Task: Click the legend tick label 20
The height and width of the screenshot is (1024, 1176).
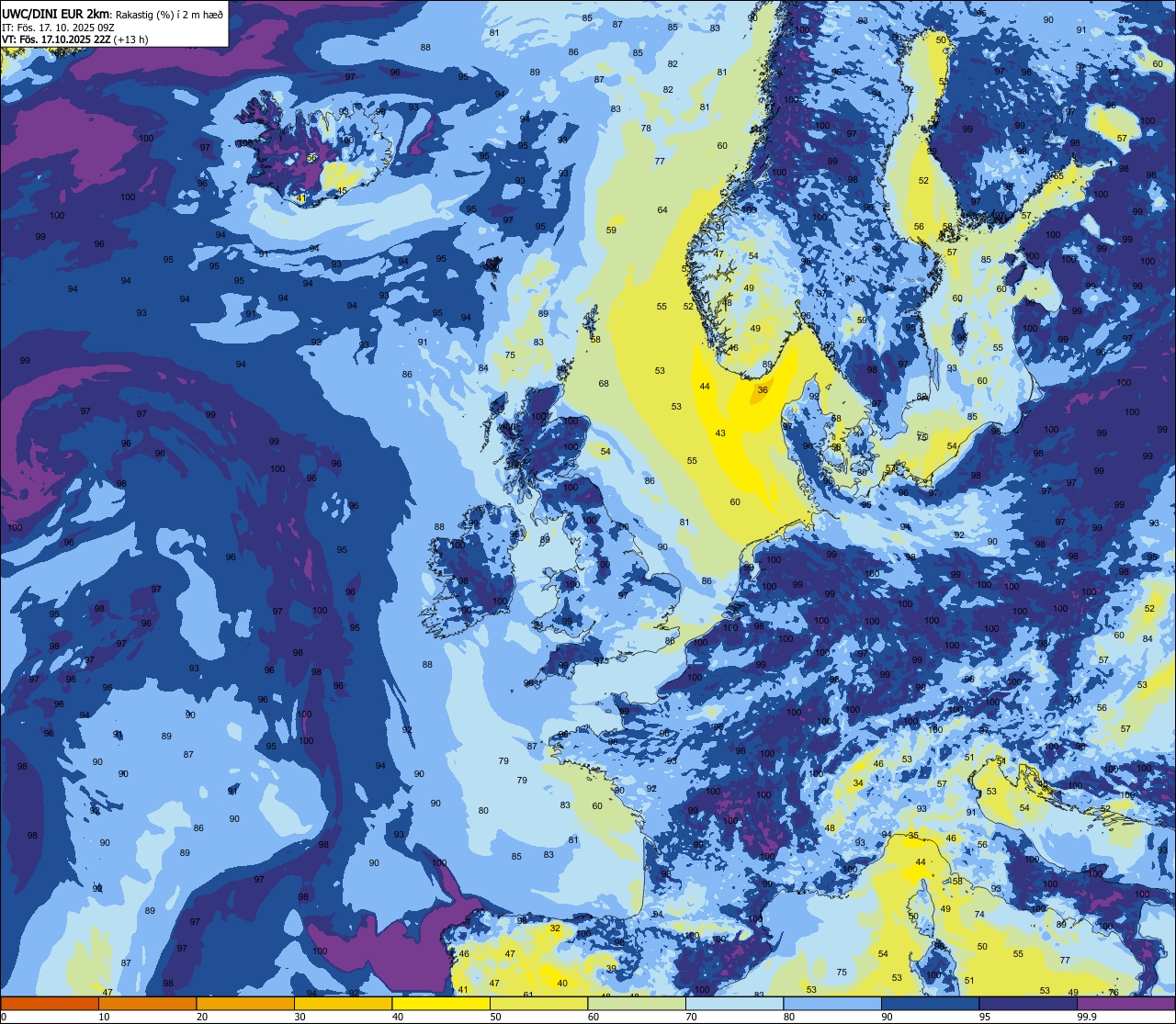Action: click(x=202, y=1017)
